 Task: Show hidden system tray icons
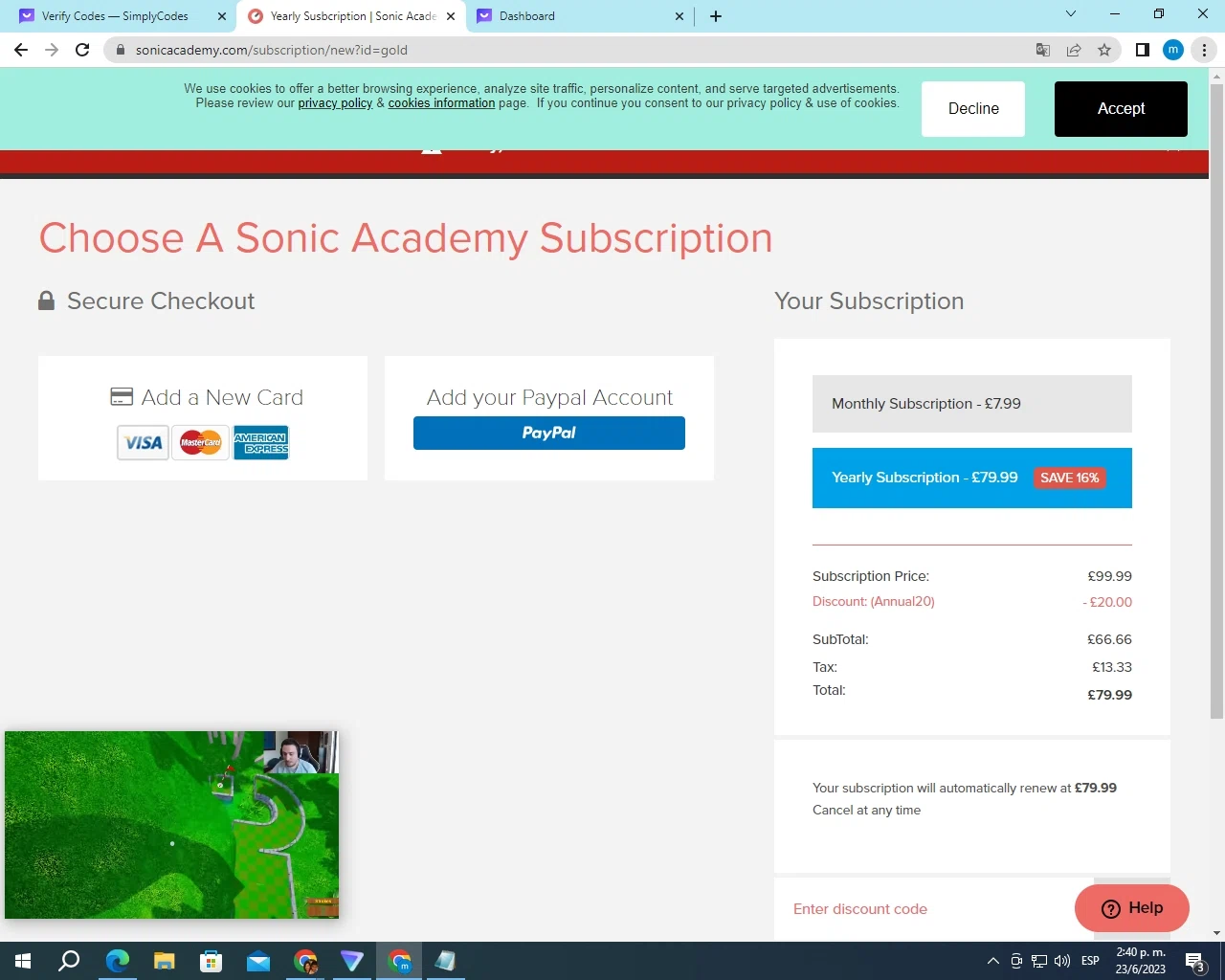tap(993, 961)
